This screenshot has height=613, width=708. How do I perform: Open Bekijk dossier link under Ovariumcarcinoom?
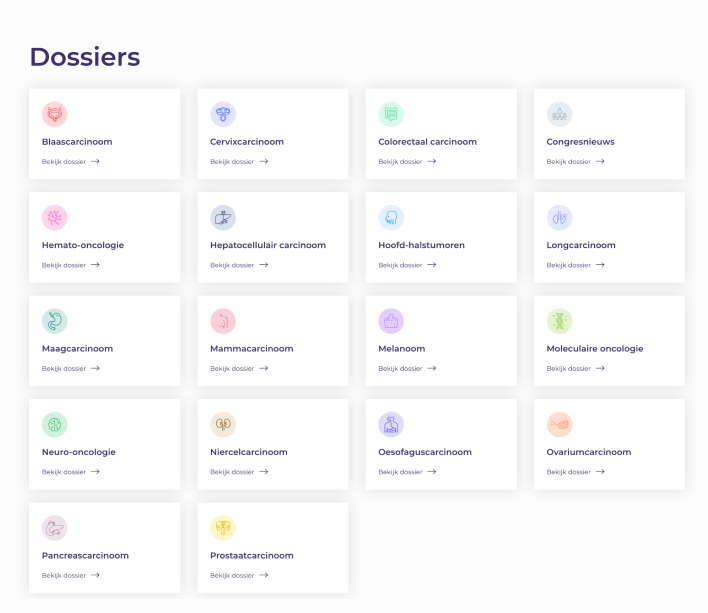pos(576,472)
